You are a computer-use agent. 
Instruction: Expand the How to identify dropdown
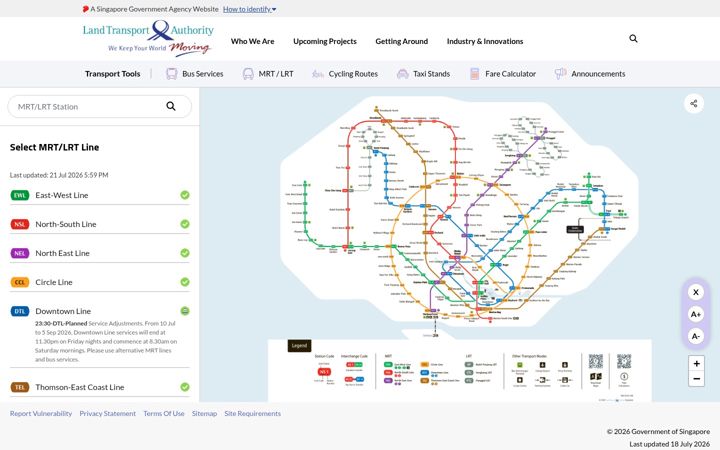(250, 9)
